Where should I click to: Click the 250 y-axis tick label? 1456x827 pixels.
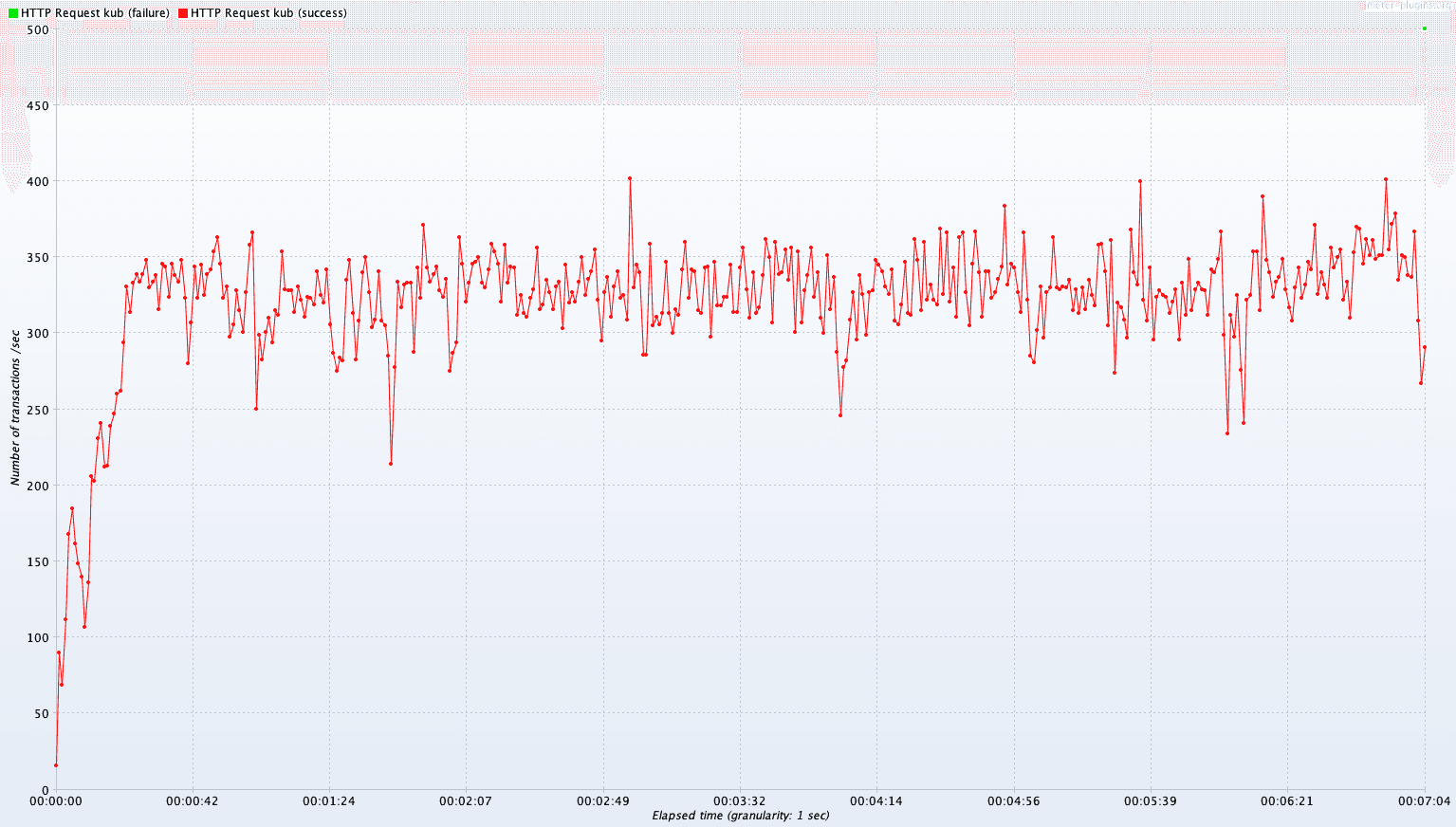tap(38, 410)
